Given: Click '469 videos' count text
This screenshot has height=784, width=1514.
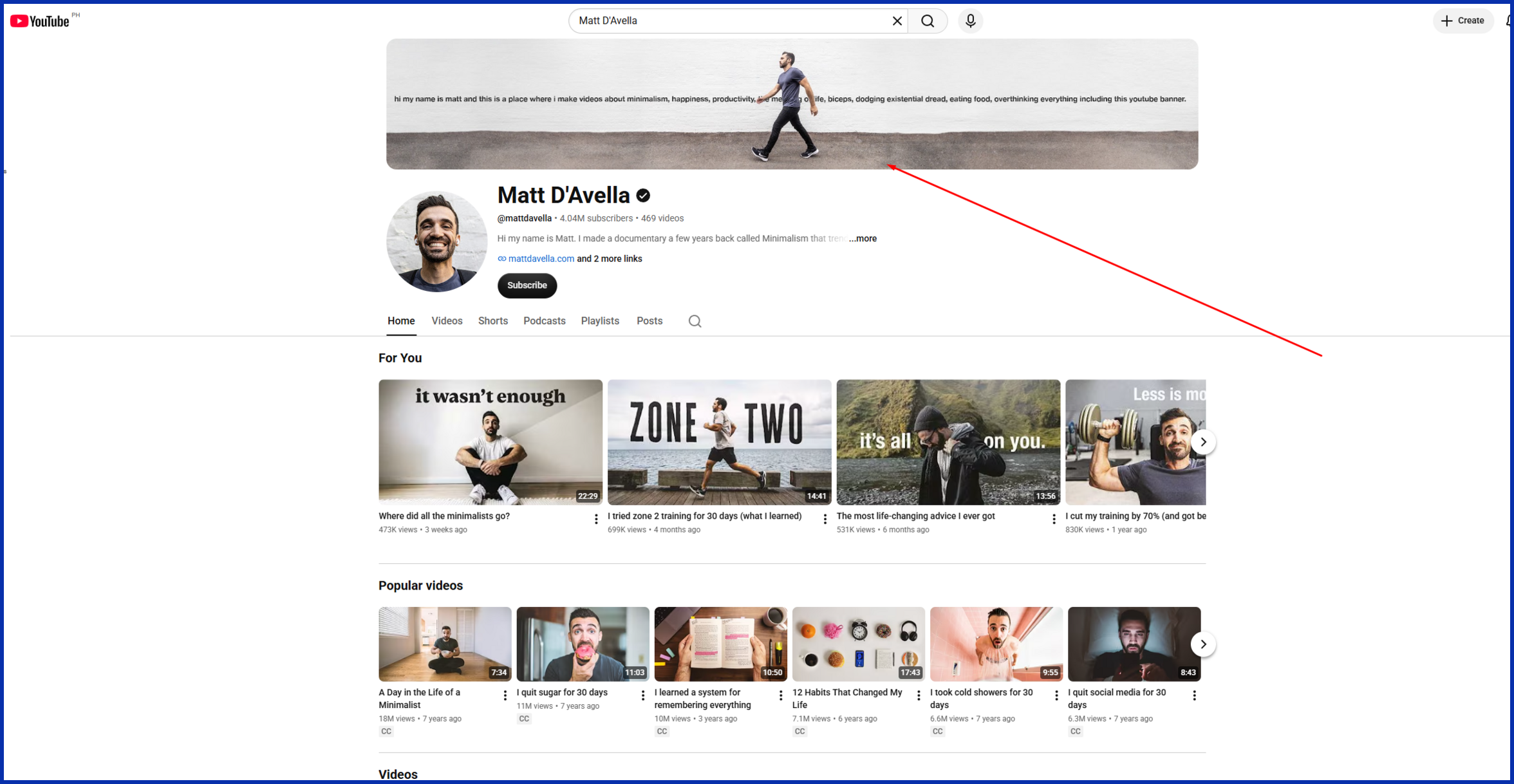Looking at the screenshot, I should coord(662,219).
